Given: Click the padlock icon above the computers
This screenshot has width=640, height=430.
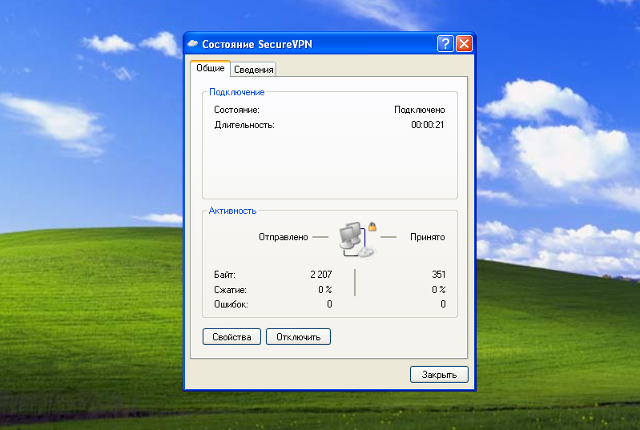Looking at the screenshot, I should 372,226.
